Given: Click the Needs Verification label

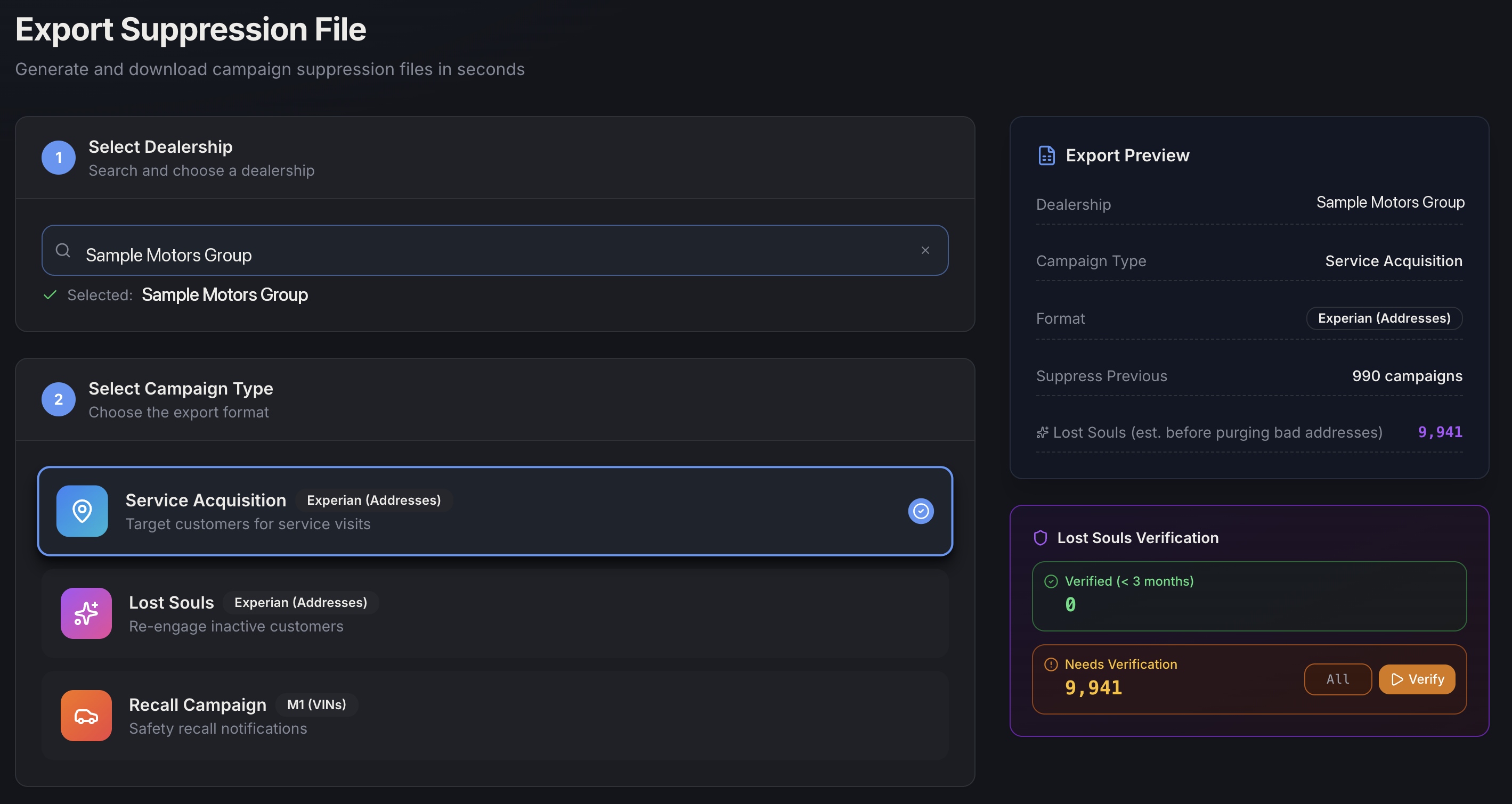Looking at the screenshot, I should coord(1120,664).
